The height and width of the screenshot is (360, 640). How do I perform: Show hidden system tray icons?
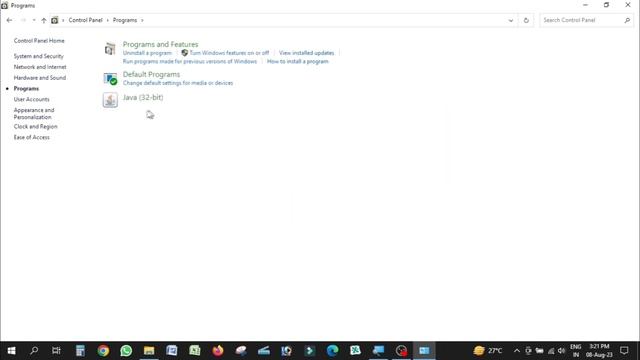pyautogui.click(x=517, y=351)
